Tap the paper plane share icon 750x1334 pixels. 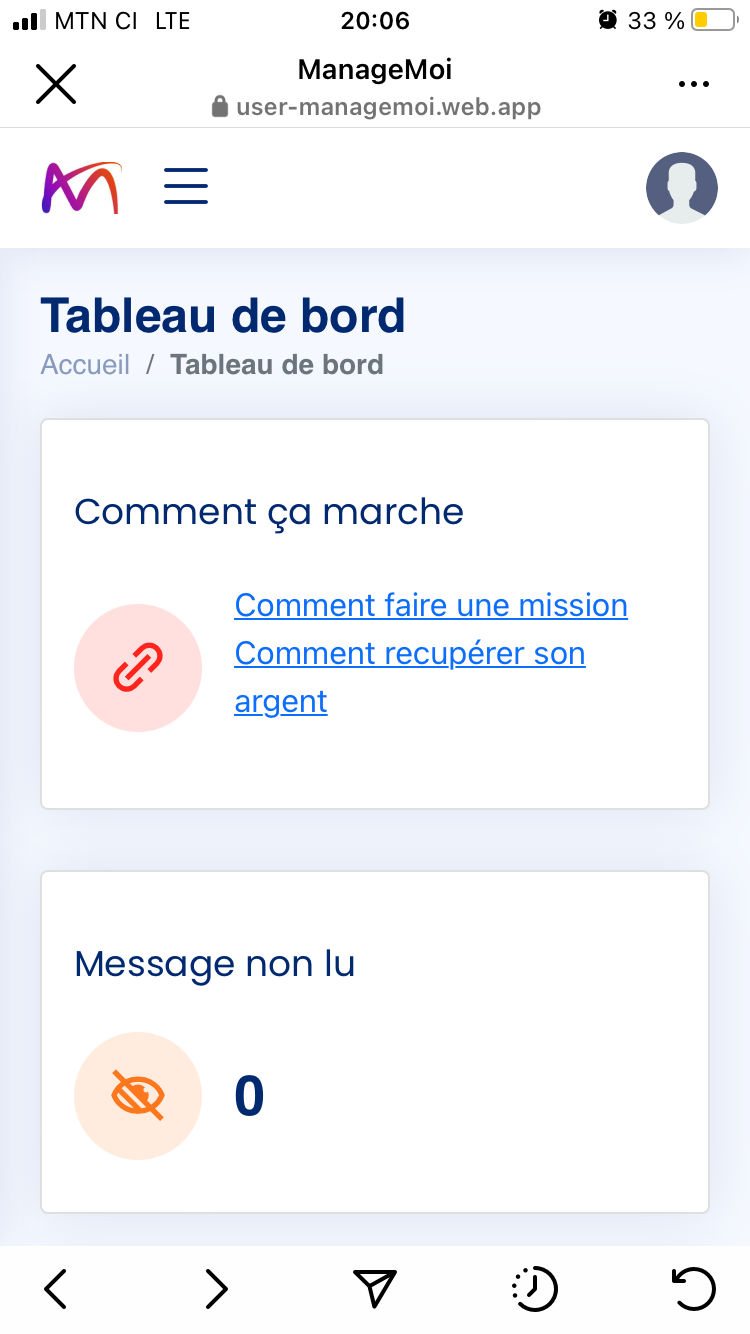click(375, 1289)
